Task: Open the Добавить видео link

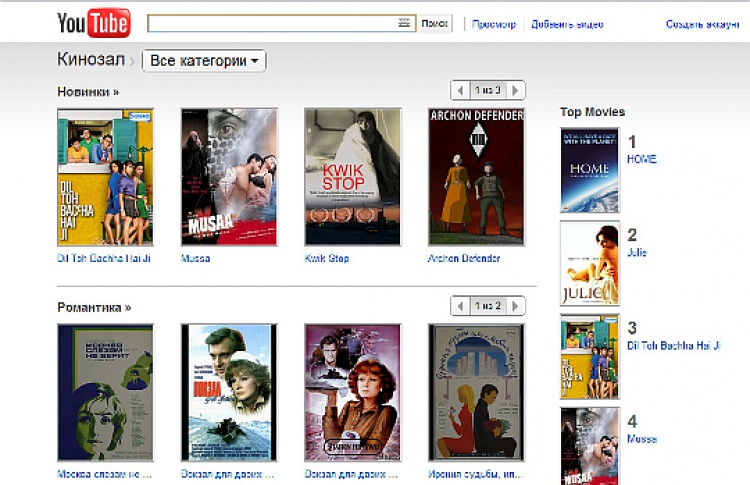Action: click(x=567, y=24)
